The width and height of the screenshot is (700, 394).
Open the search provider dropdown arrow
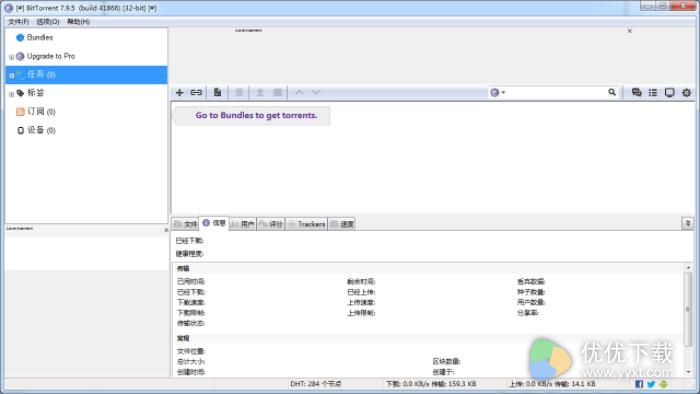[503, 92]
